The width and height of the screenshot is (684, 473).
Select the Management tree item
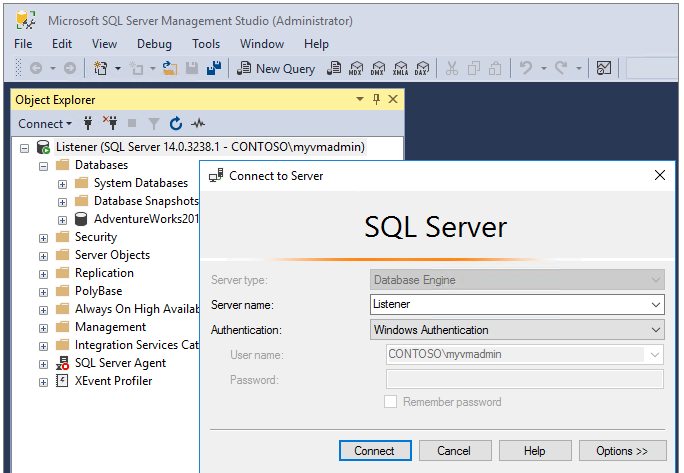(x=110, y=327)
